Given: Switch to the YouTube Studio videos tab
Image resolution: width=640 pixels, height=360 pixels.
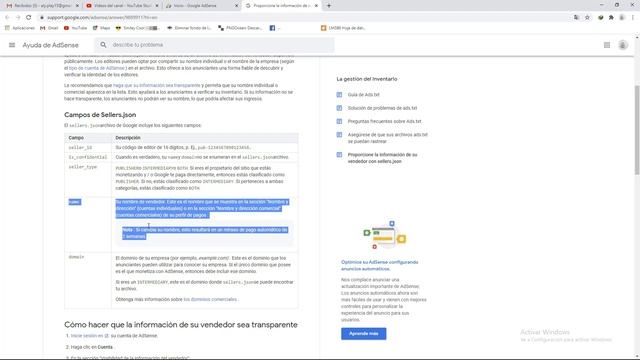Looking at the screenshot, I should 121,6.
